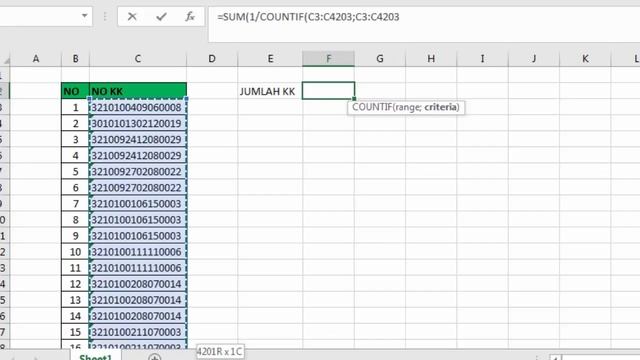Click the formula bar options dots handle
640x360 pixels.
[x=105, y=16]
